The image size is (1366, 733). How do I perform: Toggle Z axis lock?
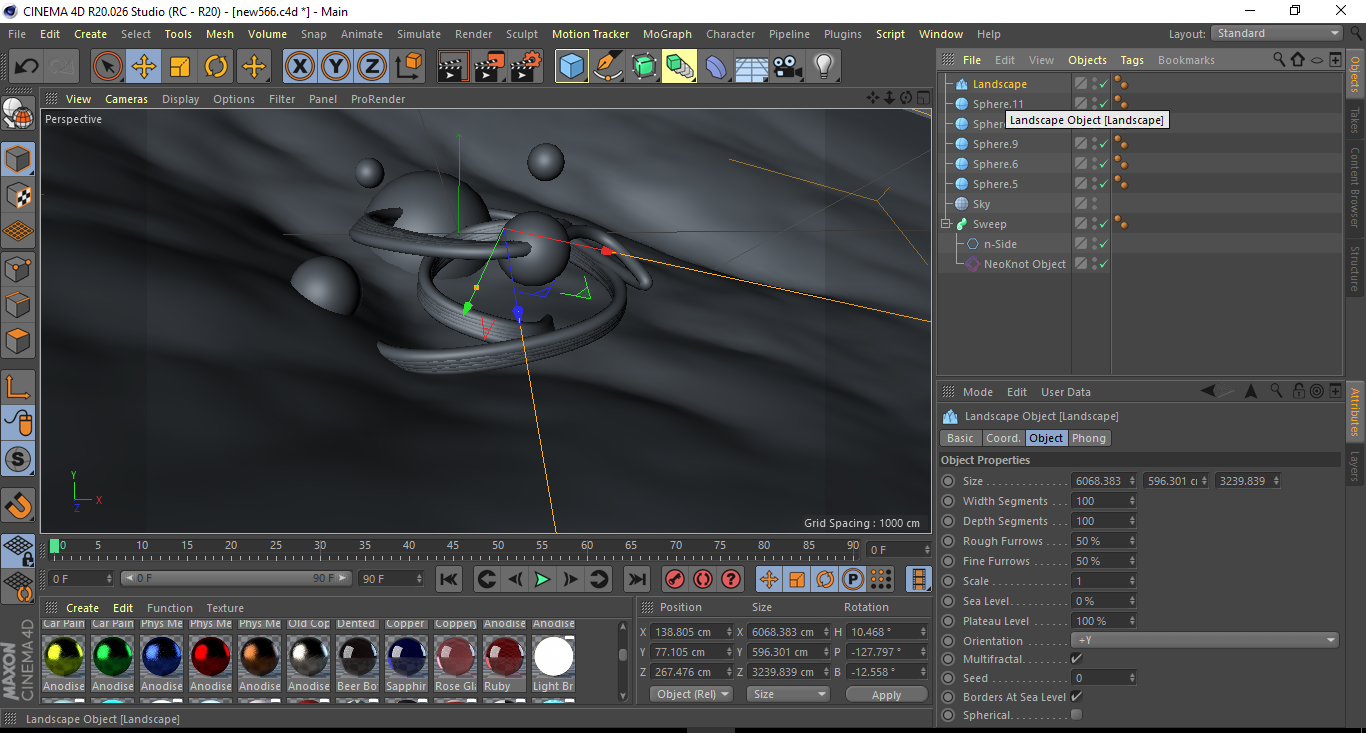[x=372, y=67]
